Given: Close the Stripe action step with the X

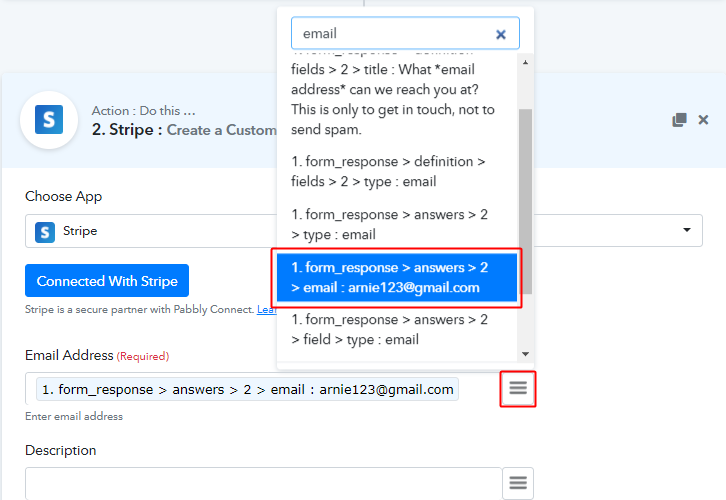Looking at the screenshot, I should (703, 120).
